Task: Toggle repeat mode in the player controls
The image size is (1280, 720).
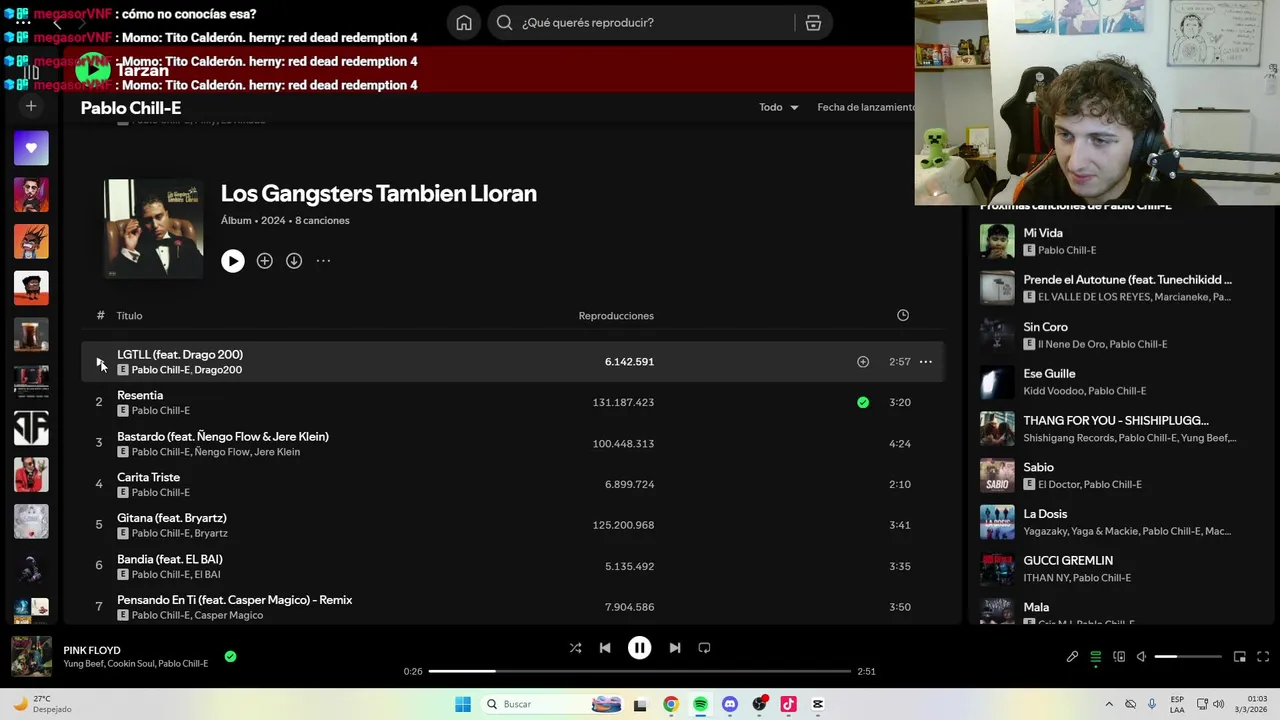Action: (704, 648)
